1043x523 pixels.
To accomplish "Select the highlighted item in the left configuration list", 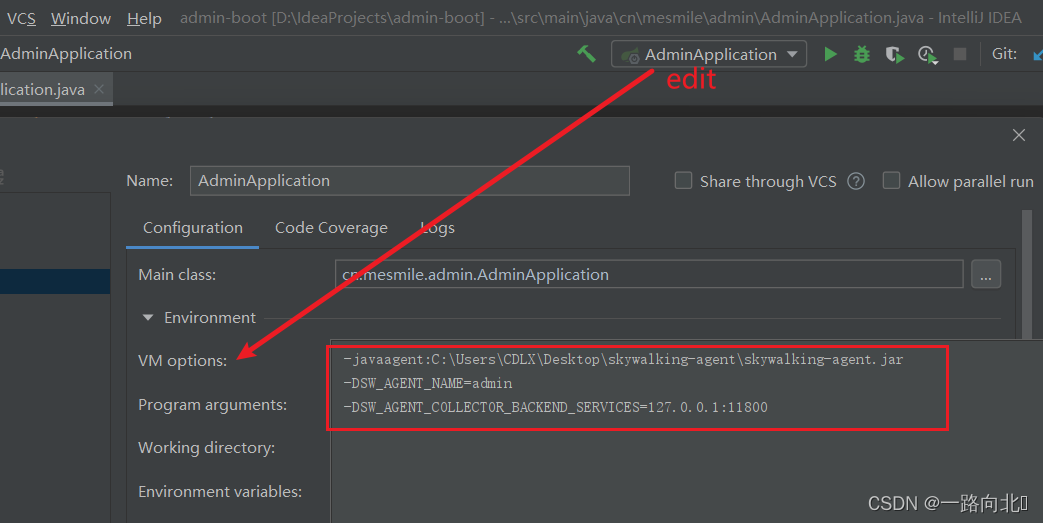I will pos(55,281).
